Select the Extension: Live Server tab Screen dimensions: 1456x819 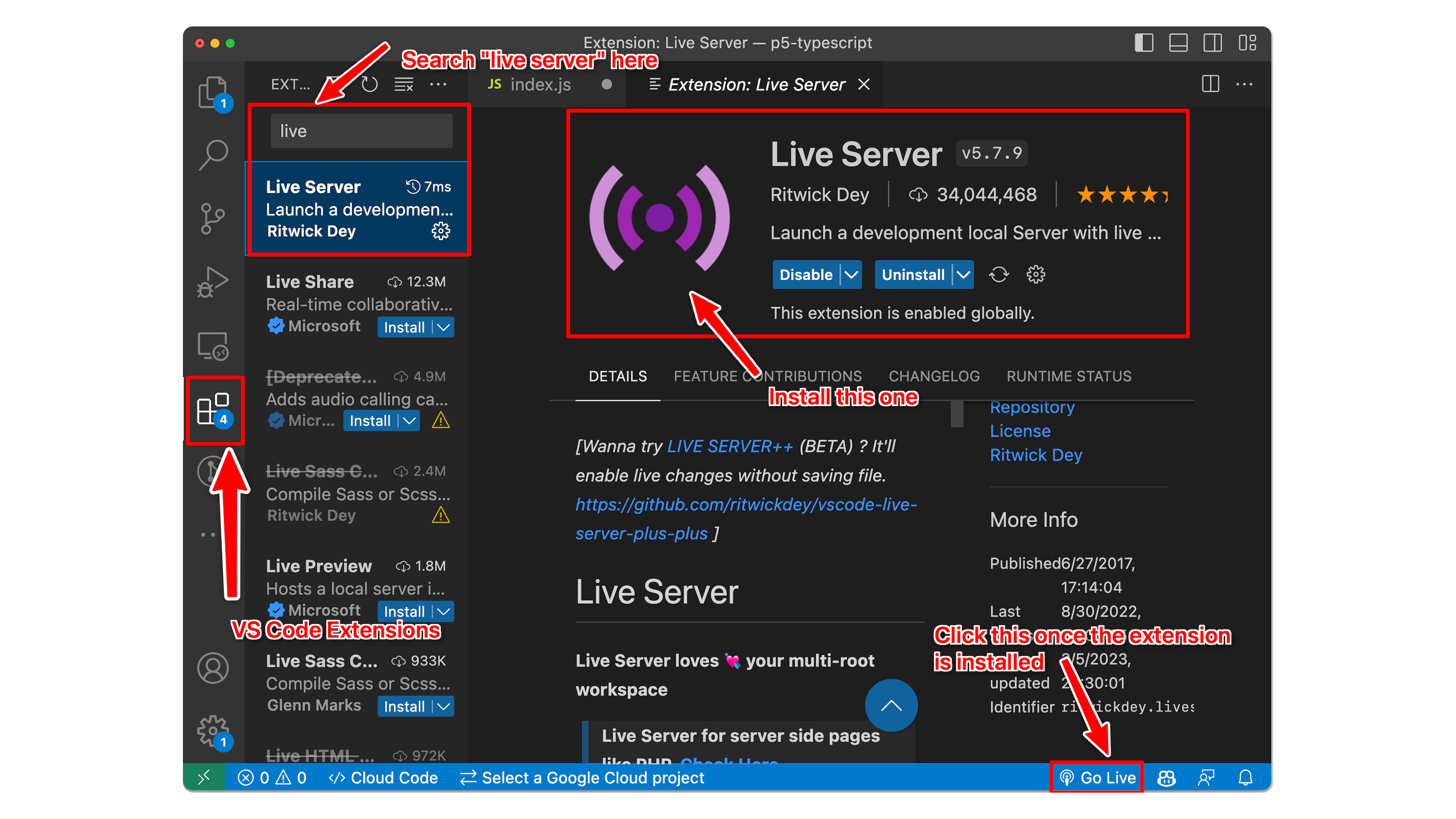coord(755,85)
